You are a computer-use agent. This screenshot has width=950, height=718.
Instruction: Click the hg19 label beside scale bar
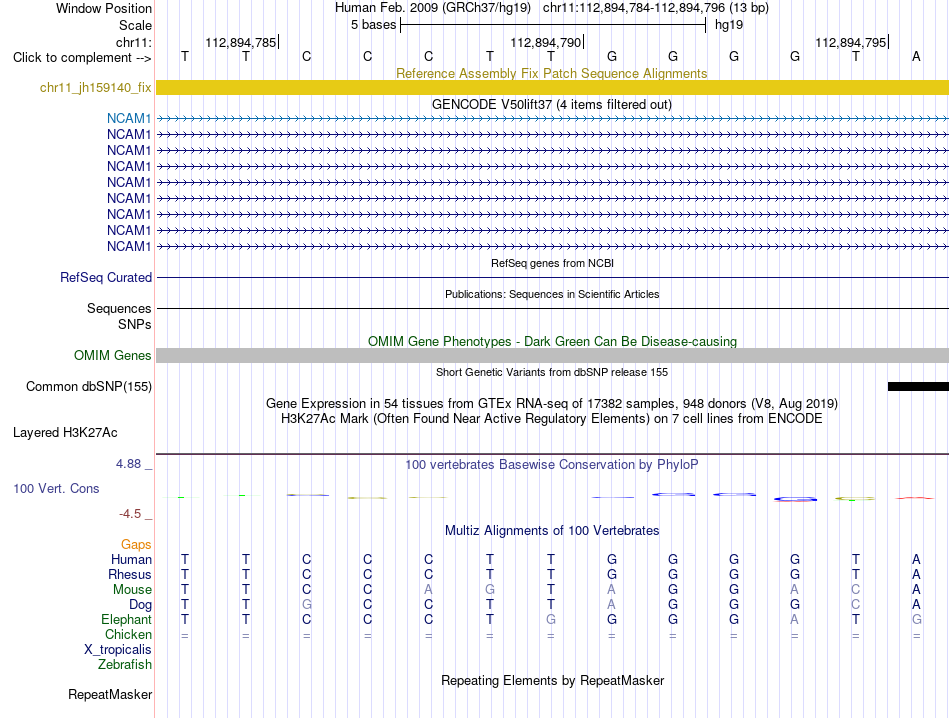coord(728,25)
